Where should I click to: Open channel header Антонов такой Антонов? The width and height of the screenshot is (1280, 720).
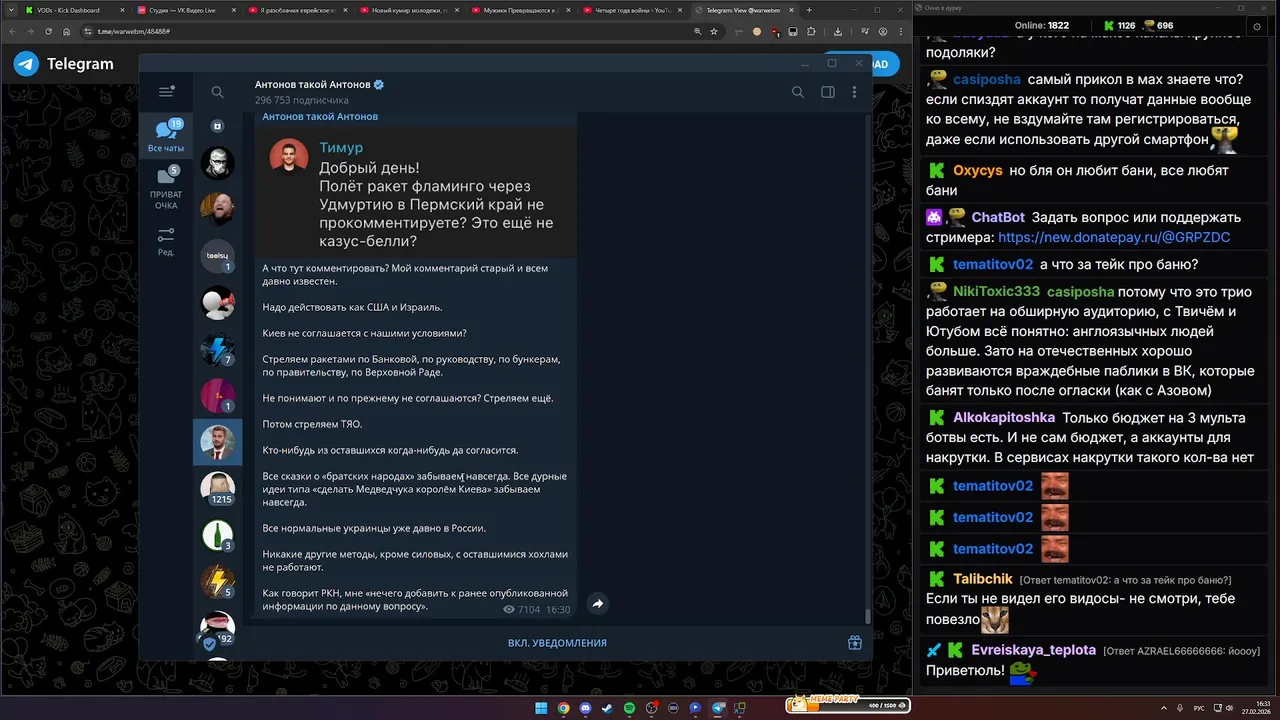(x=312, y=85)
